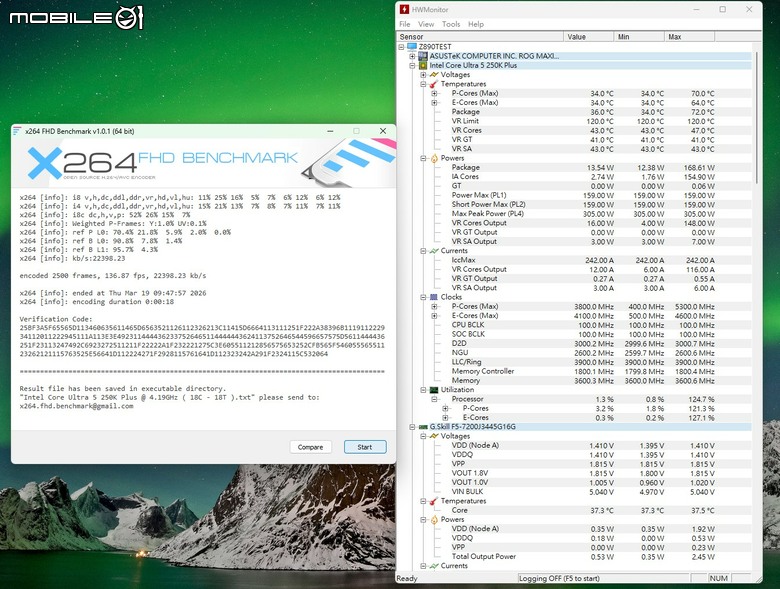Collapse the G.Skill F5-7200J3445G16G node
The image size is (780, 589).
pos(412,427)
